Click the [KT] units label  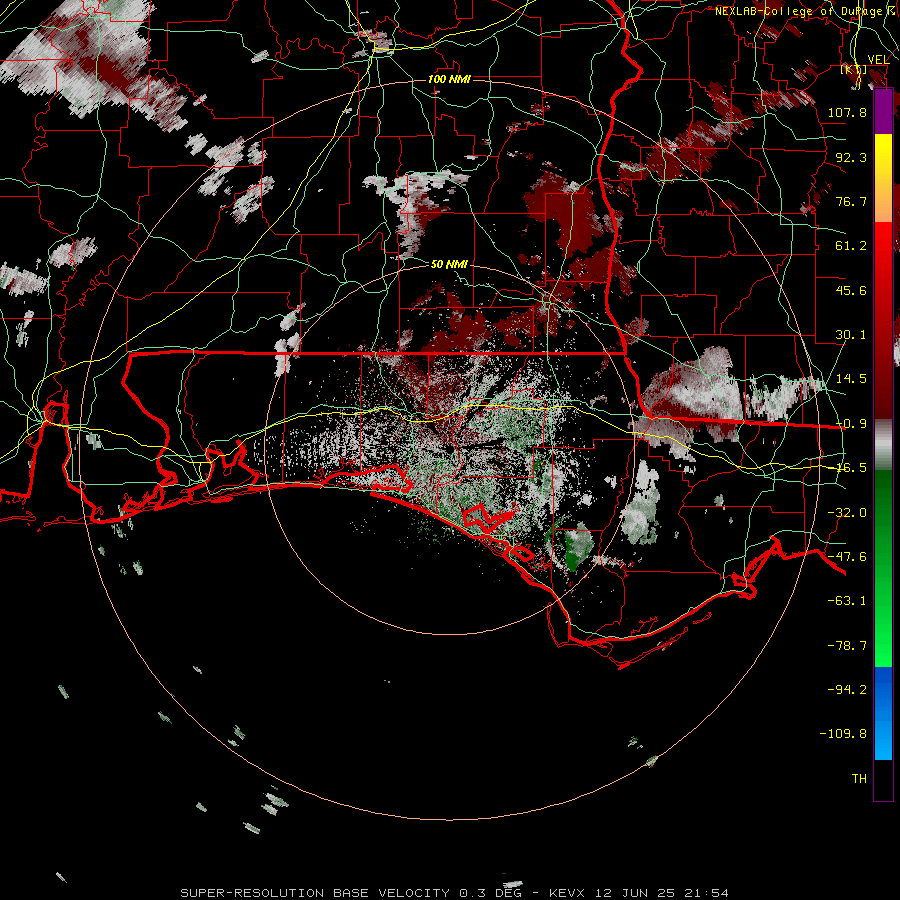pos(854,69)
